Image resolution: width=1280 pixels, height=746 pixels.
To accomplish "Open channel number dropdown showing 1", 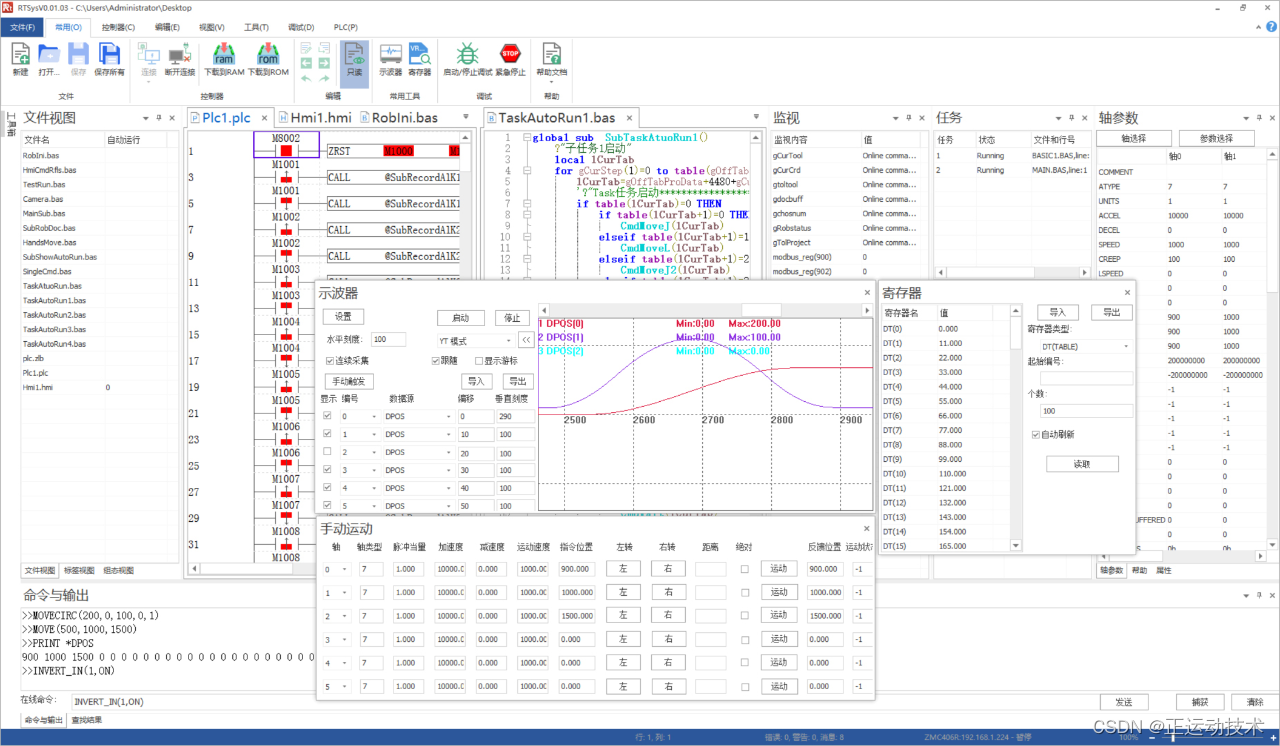I will click(359, 434).
